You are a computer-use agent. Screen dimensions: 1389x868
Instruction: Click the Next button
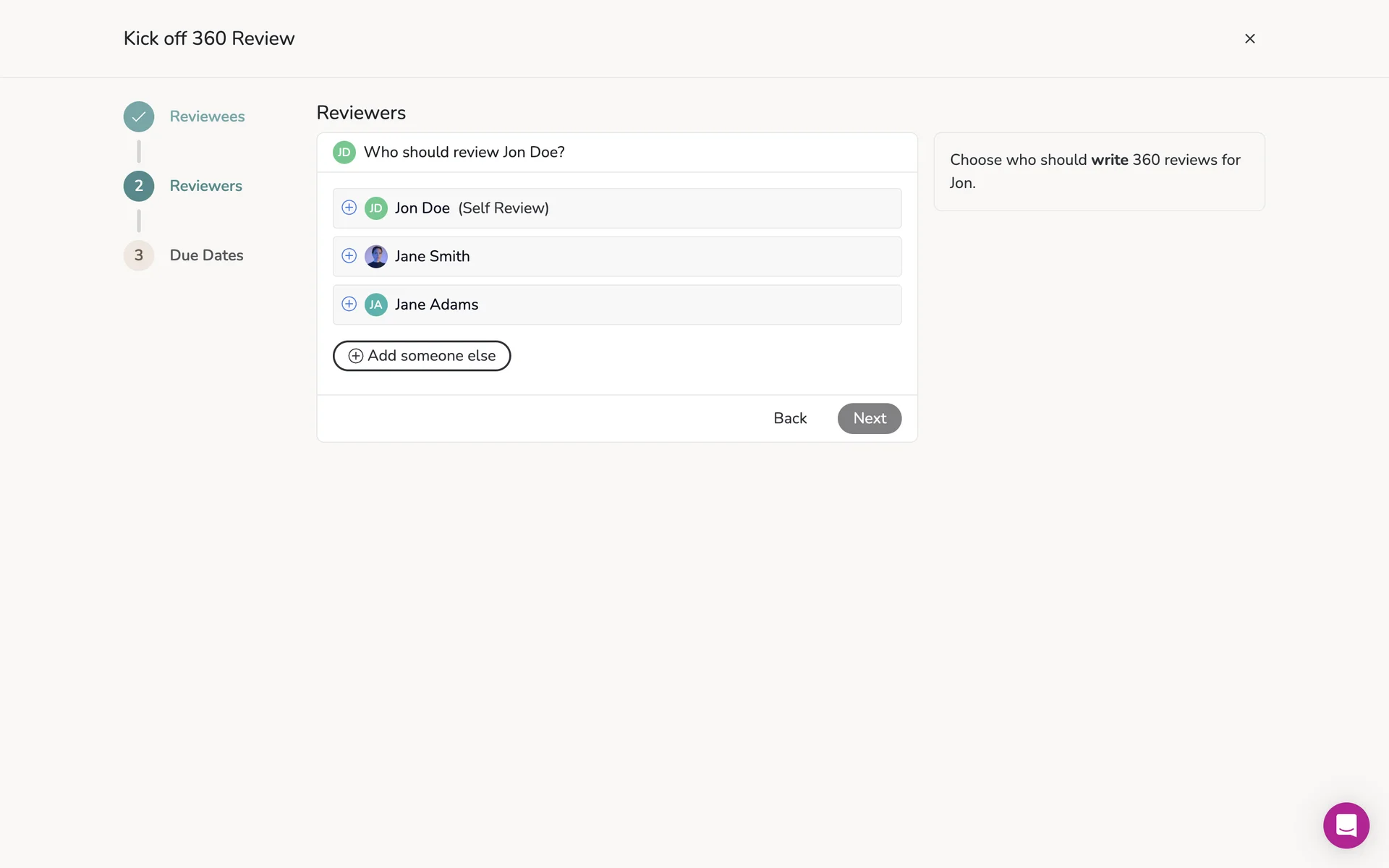click(x=869, y=418)
